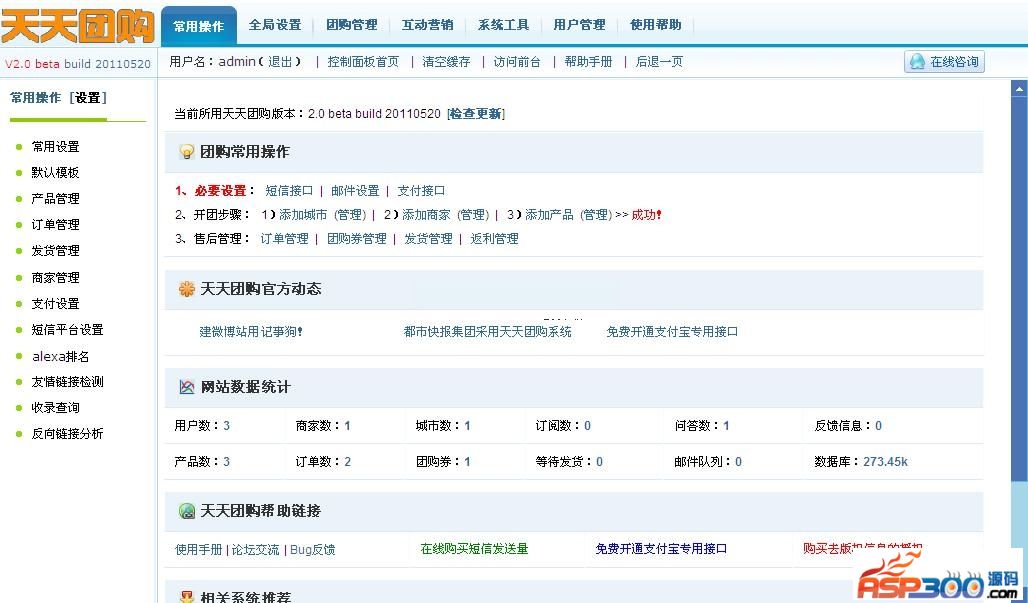This screenshot has height=603, width=1028.
Task: Click 退出 to log out admin
Action: [x=280, y=62]
